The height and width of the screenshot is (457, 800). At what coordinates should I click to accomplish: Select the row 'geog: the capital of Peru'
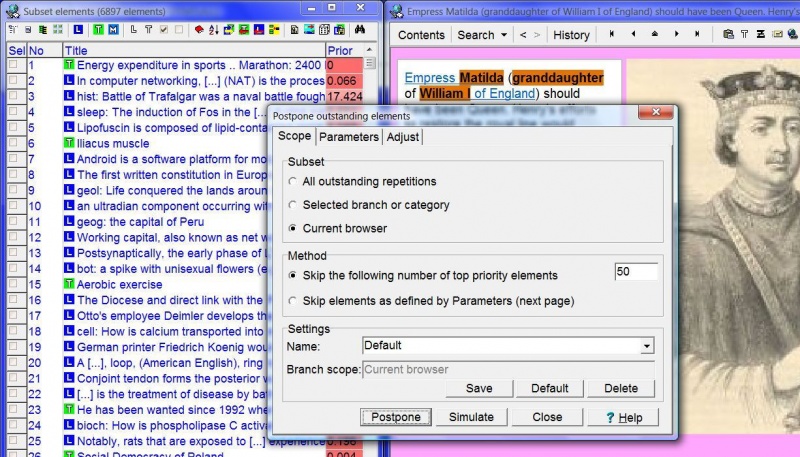140,222
